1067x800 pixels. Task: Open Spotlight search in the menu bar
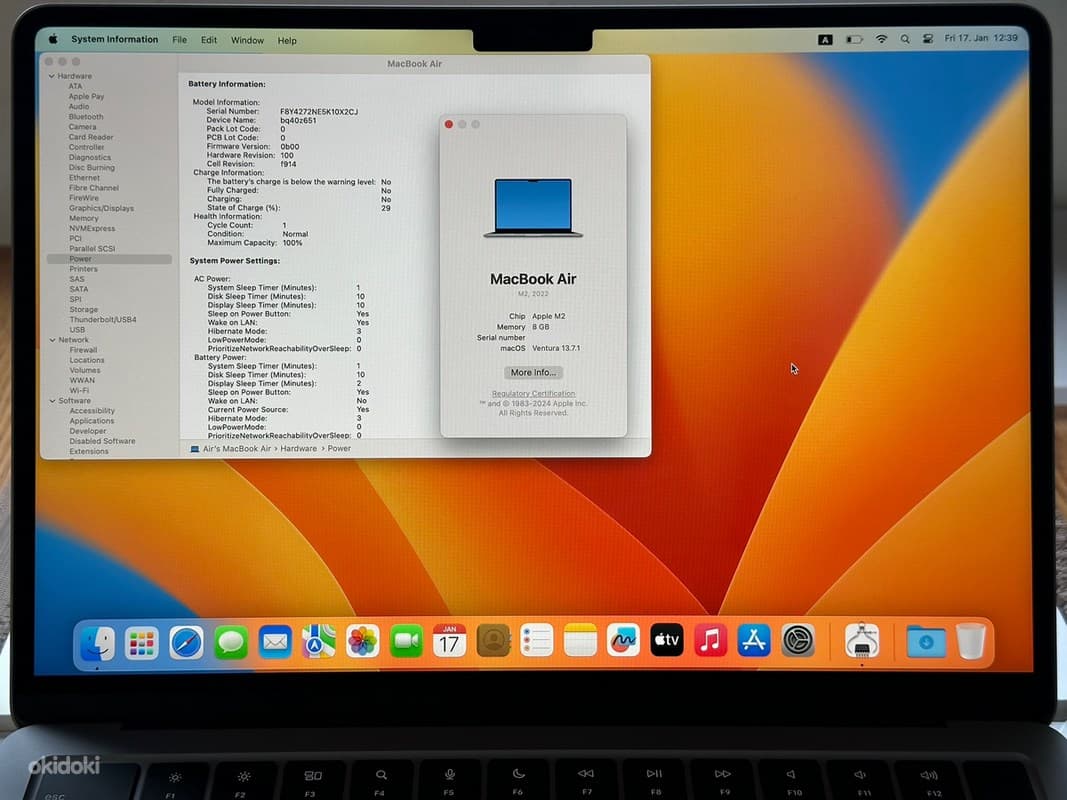tap(905, 39)
